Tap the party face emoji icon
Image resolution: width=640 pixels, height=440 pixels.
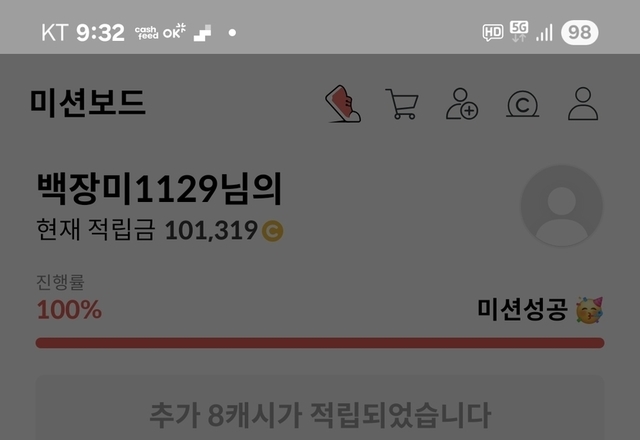tap(589, 310)
